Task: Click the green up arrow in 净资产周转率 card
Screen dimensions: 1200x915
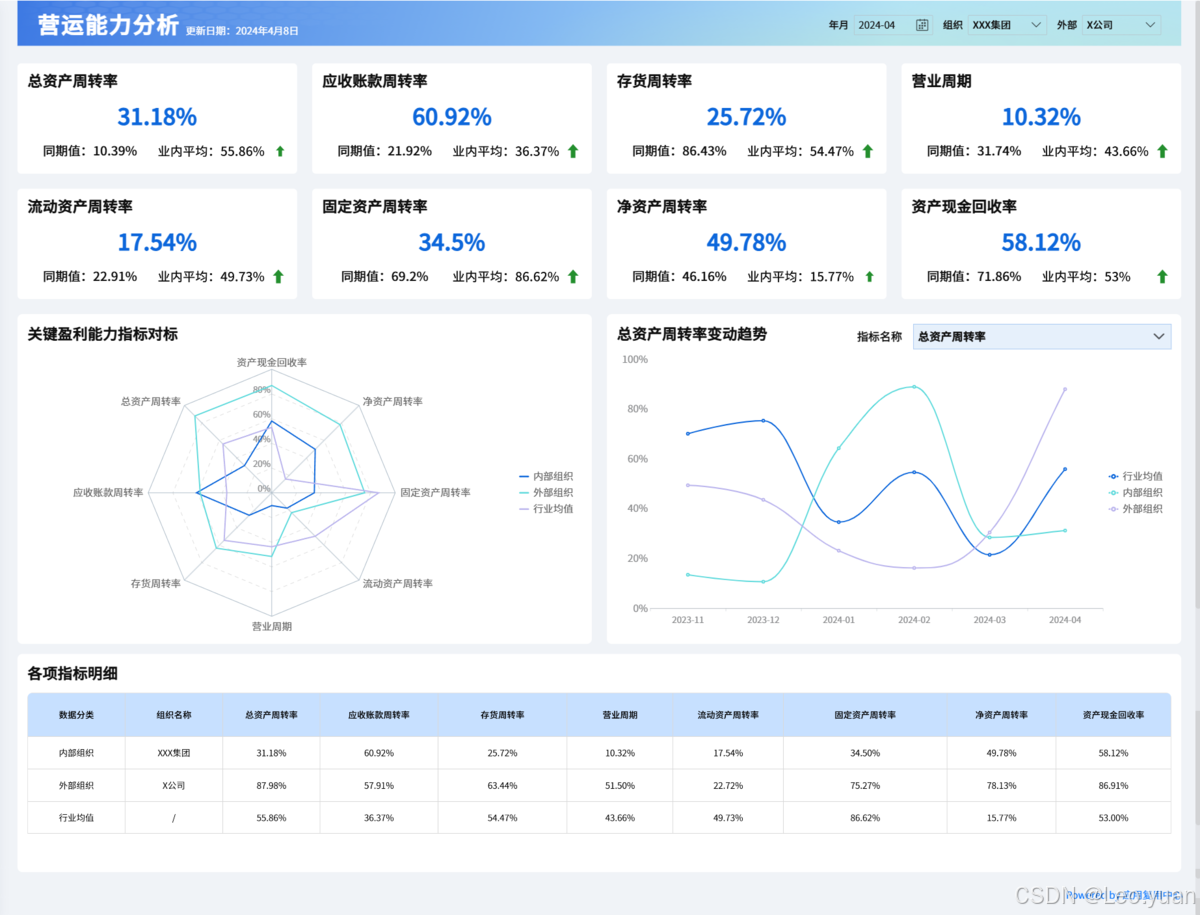Action: [x=868, y=277]
